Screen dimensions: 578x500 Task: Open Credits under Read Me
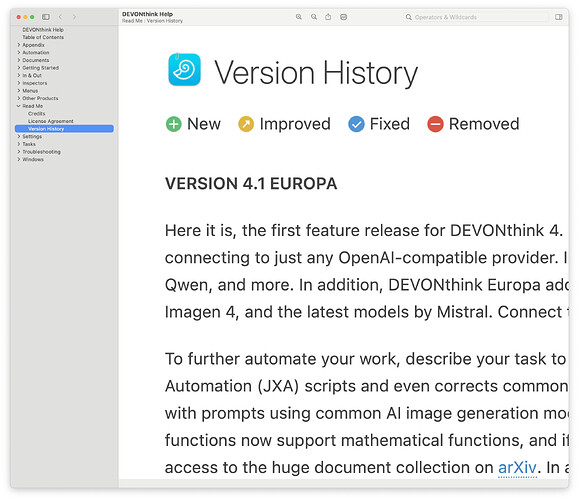click(36, 114)
